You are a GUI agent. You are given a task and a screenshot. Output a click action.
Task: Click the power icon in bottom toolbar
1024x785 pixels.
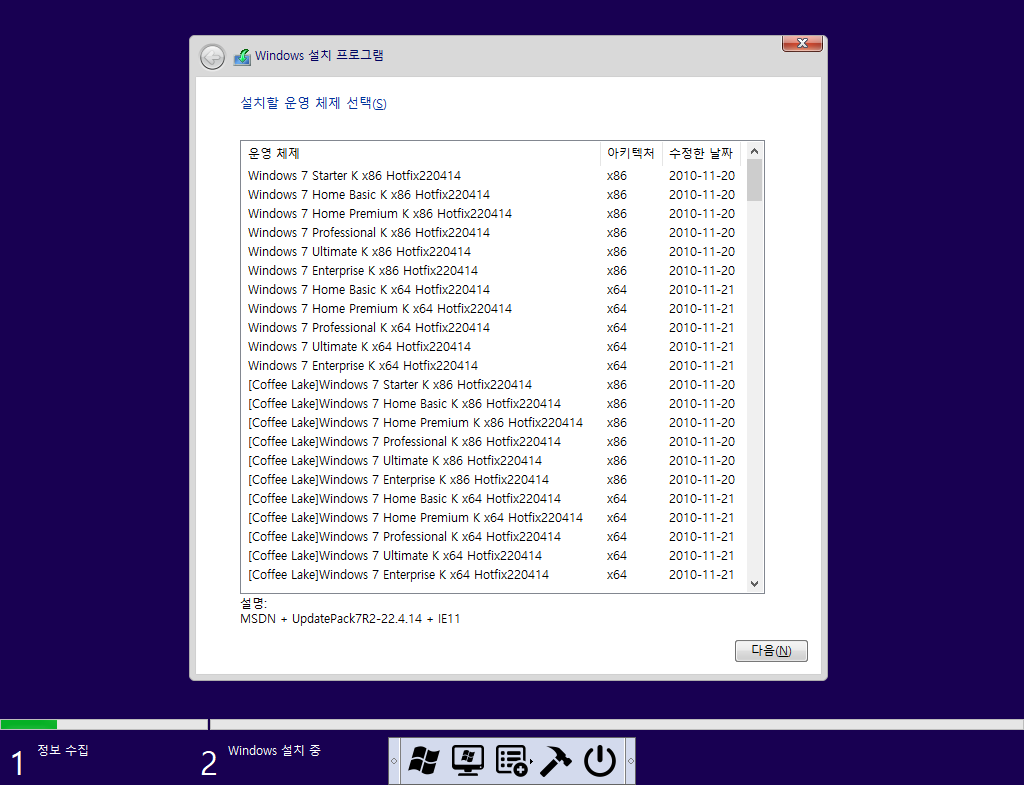(600, 761)
